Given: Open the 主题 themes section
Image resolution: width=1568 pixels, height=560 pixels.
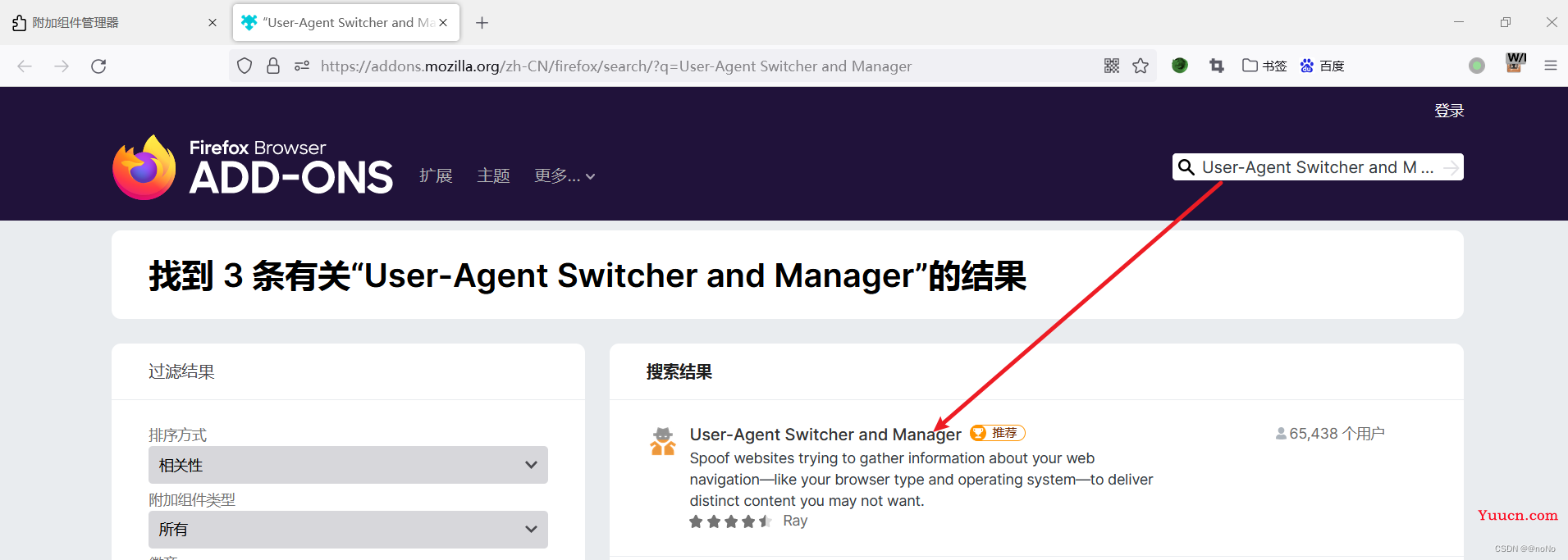Looking at the screenshot, I should (x=493, y=175).
